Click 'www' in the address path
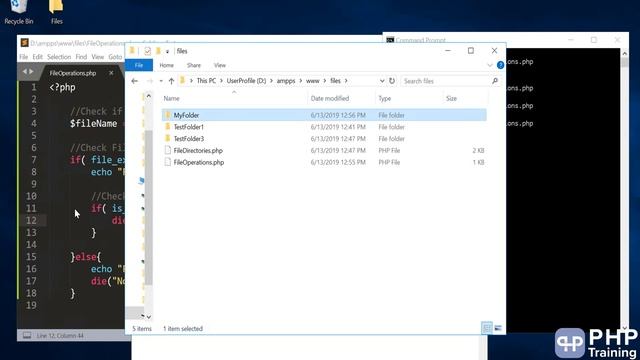This screenshot has height=360, width=640. tap(313, 81)
